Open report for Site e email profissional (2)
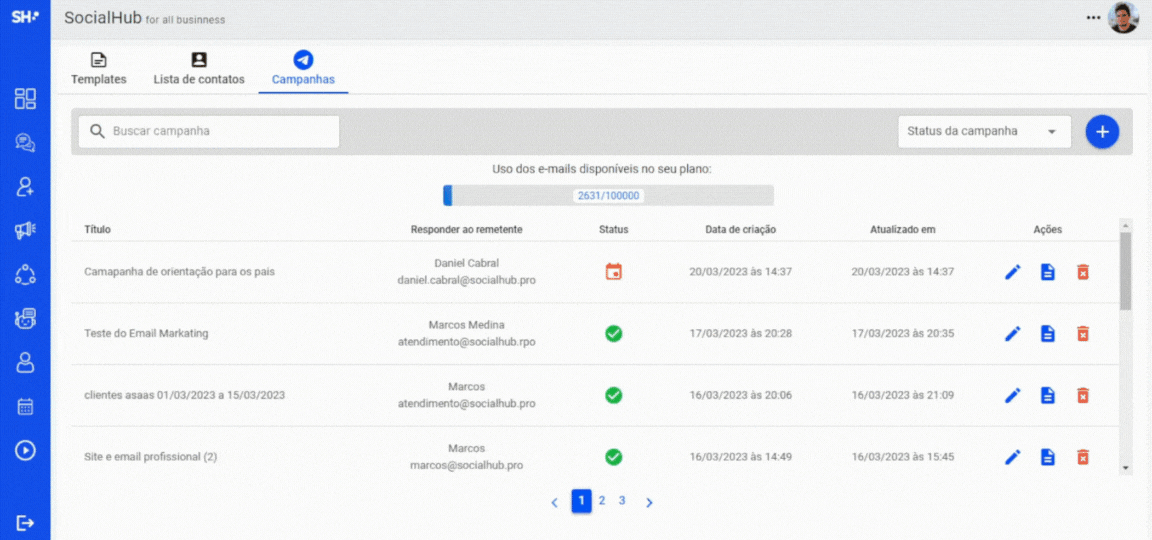Viewport: 1152px width, 540px height. point(1048,458)
